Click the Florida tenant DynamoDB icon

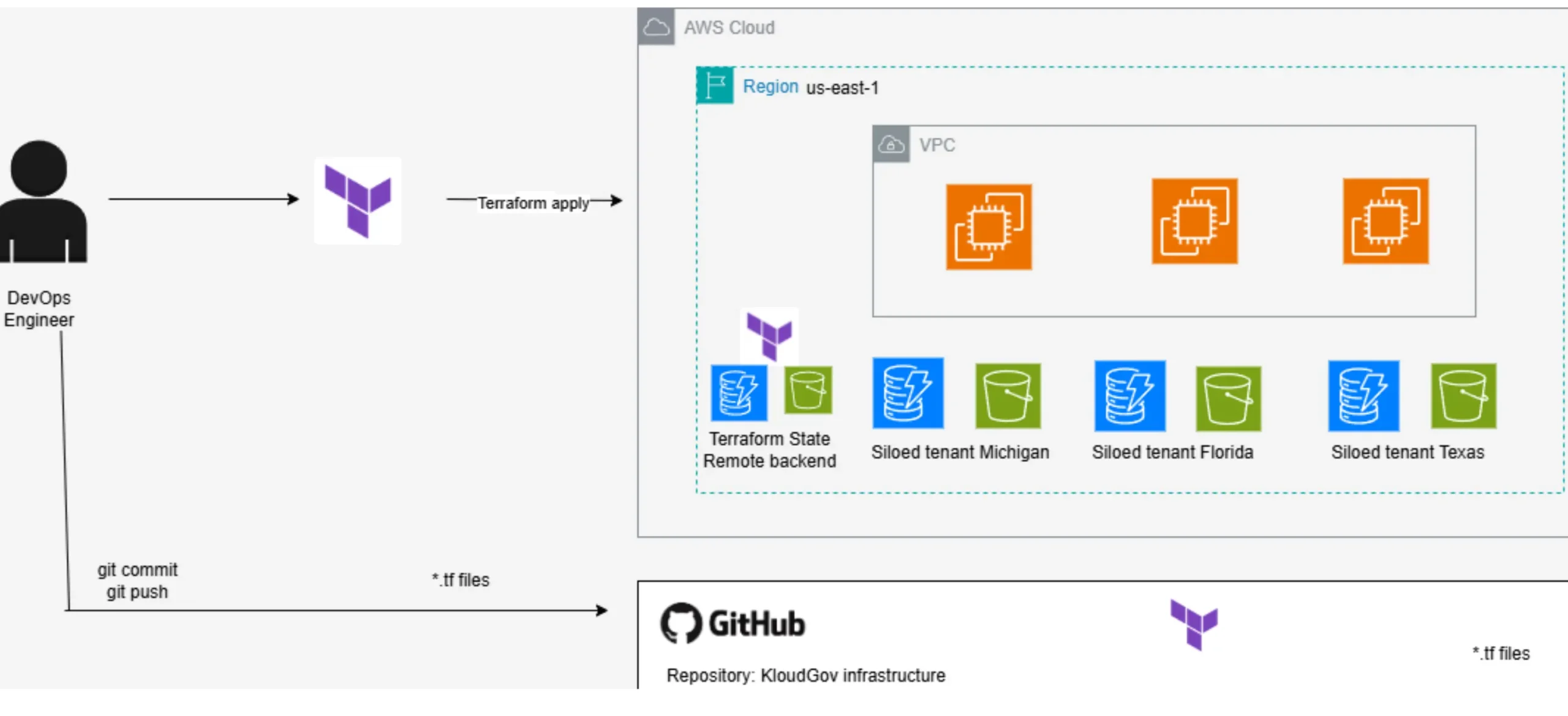[1129, 396]
